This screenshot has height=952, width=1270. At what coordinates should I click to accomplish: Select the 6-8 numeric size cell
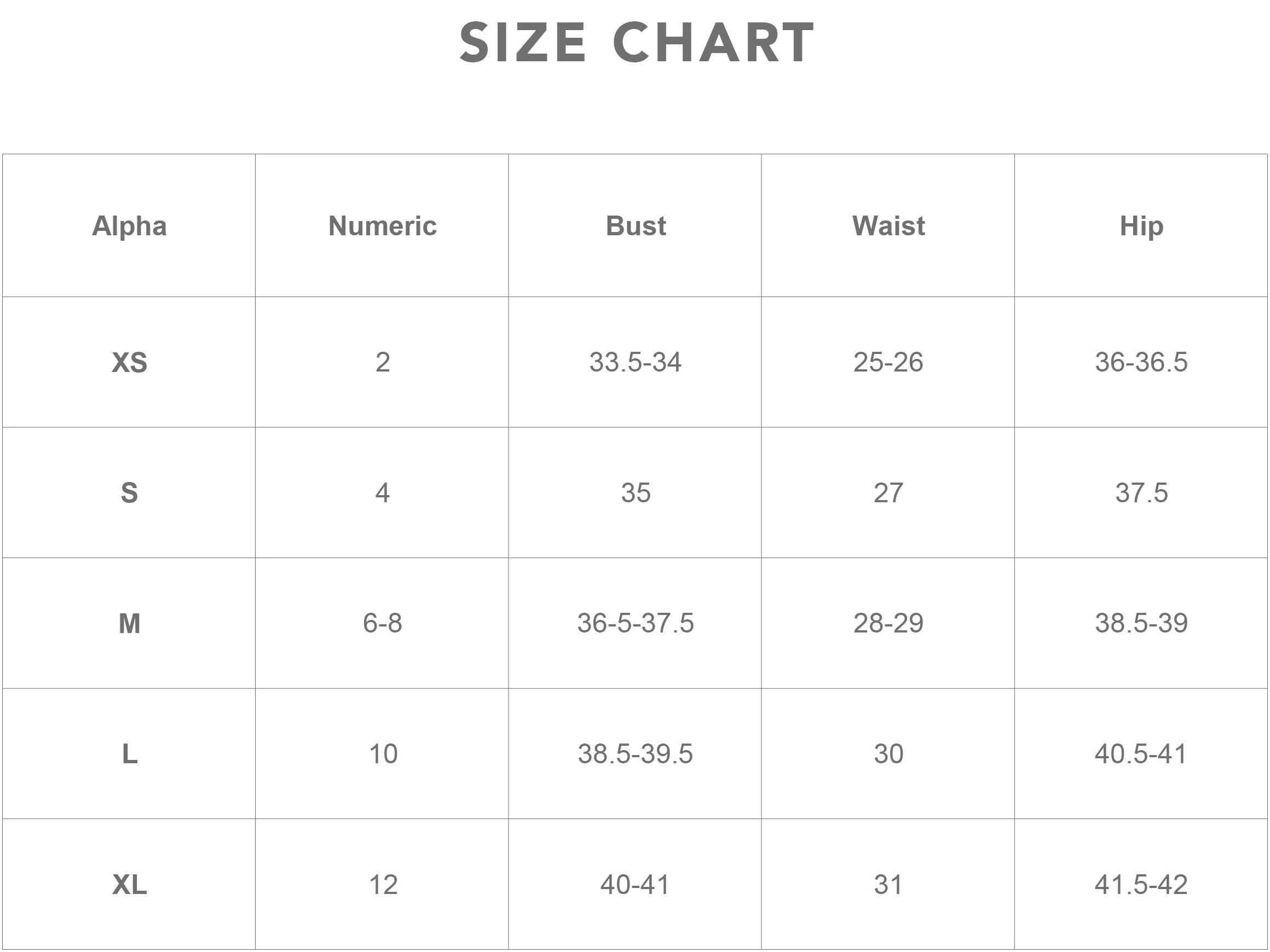coord(383,623)
